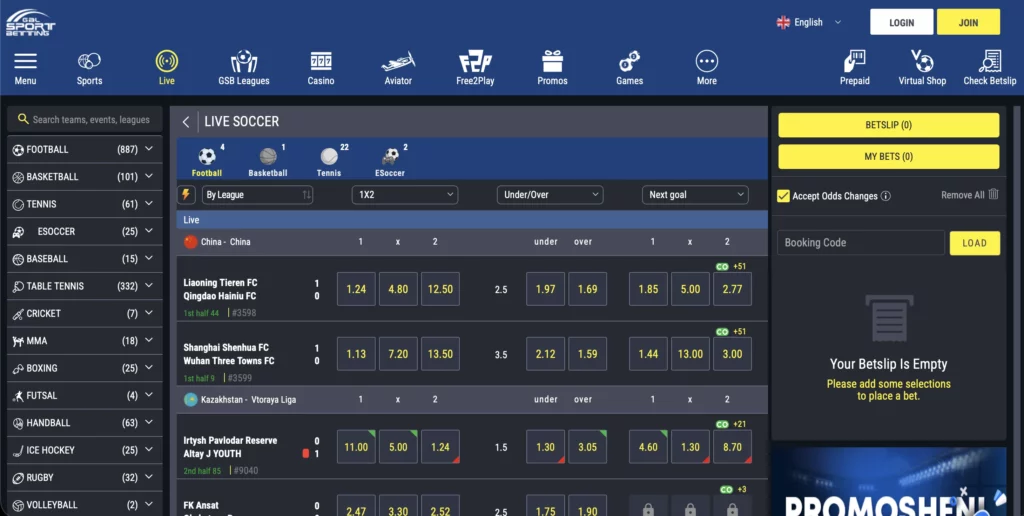Open GSB Leagues icon

click(244, 61)
